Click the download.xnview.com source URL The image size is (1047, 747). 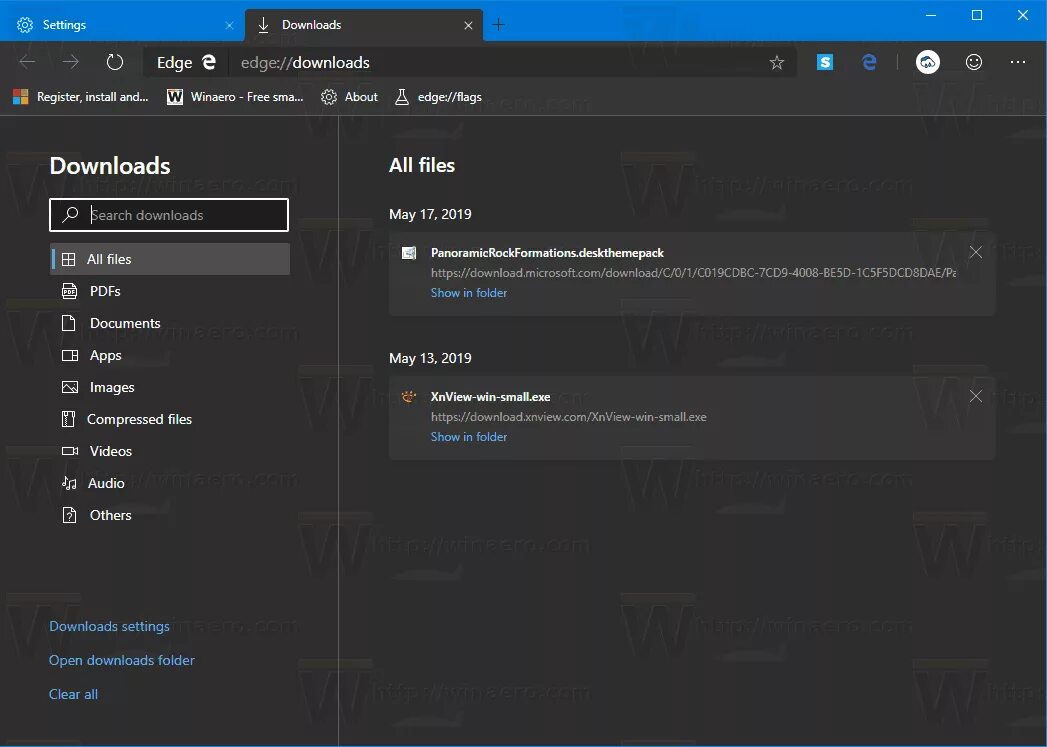568,417
